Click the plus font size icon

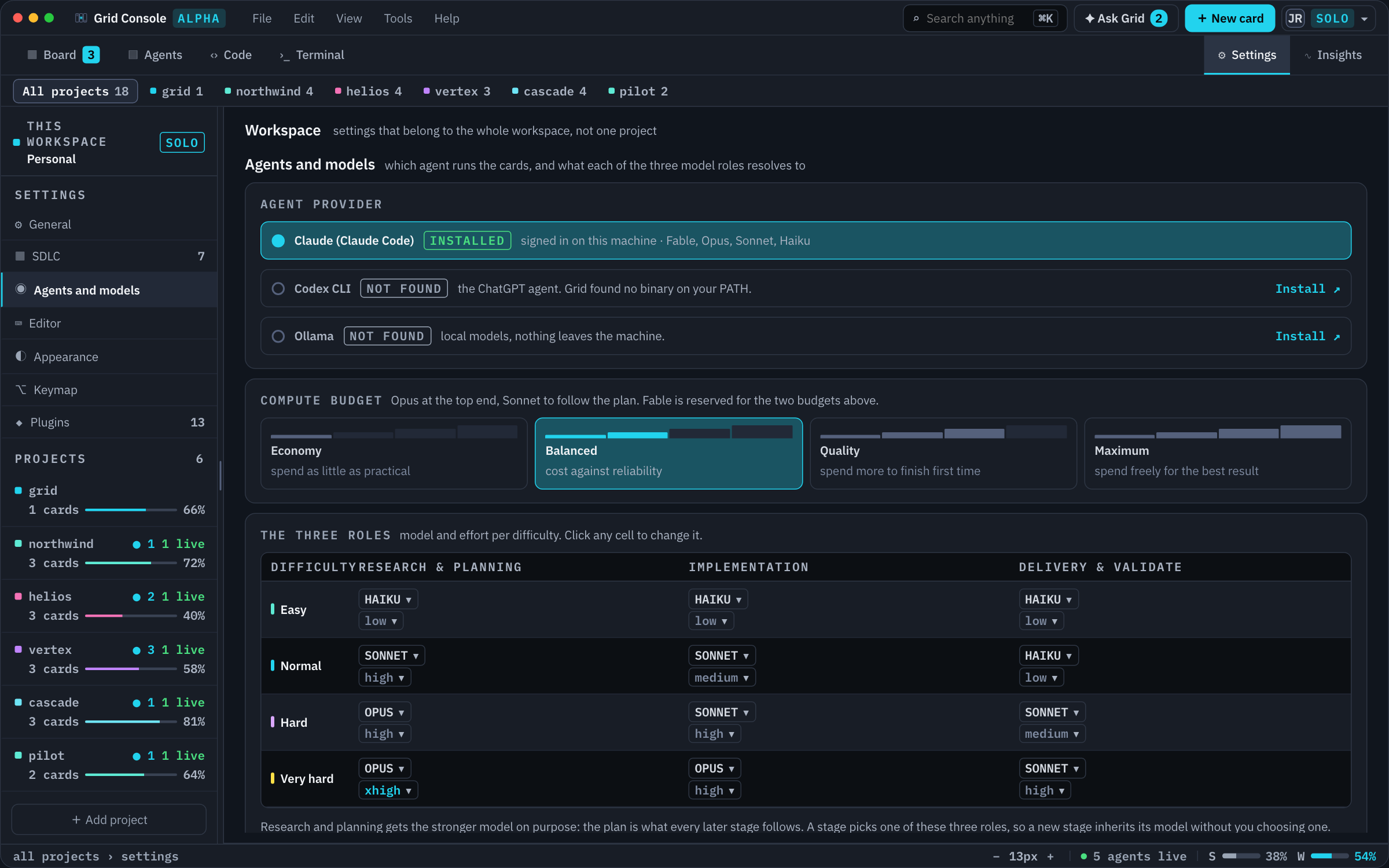pos(1050,856)
